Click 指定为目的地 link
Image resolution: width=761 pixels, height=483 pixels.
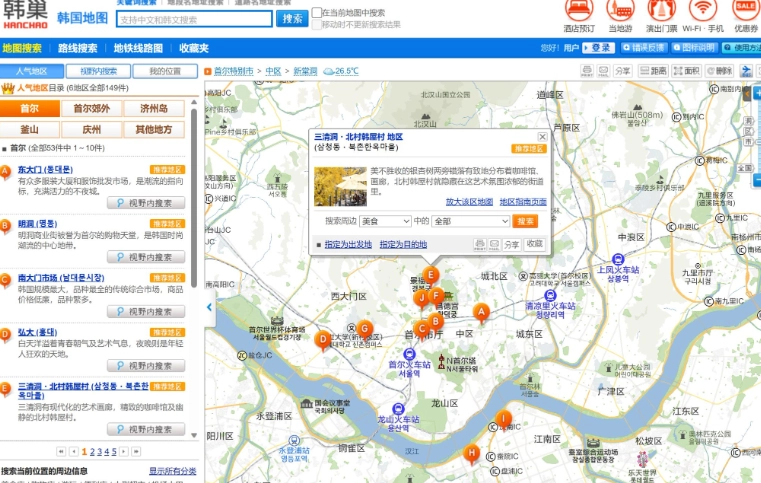tap(403, 244)
